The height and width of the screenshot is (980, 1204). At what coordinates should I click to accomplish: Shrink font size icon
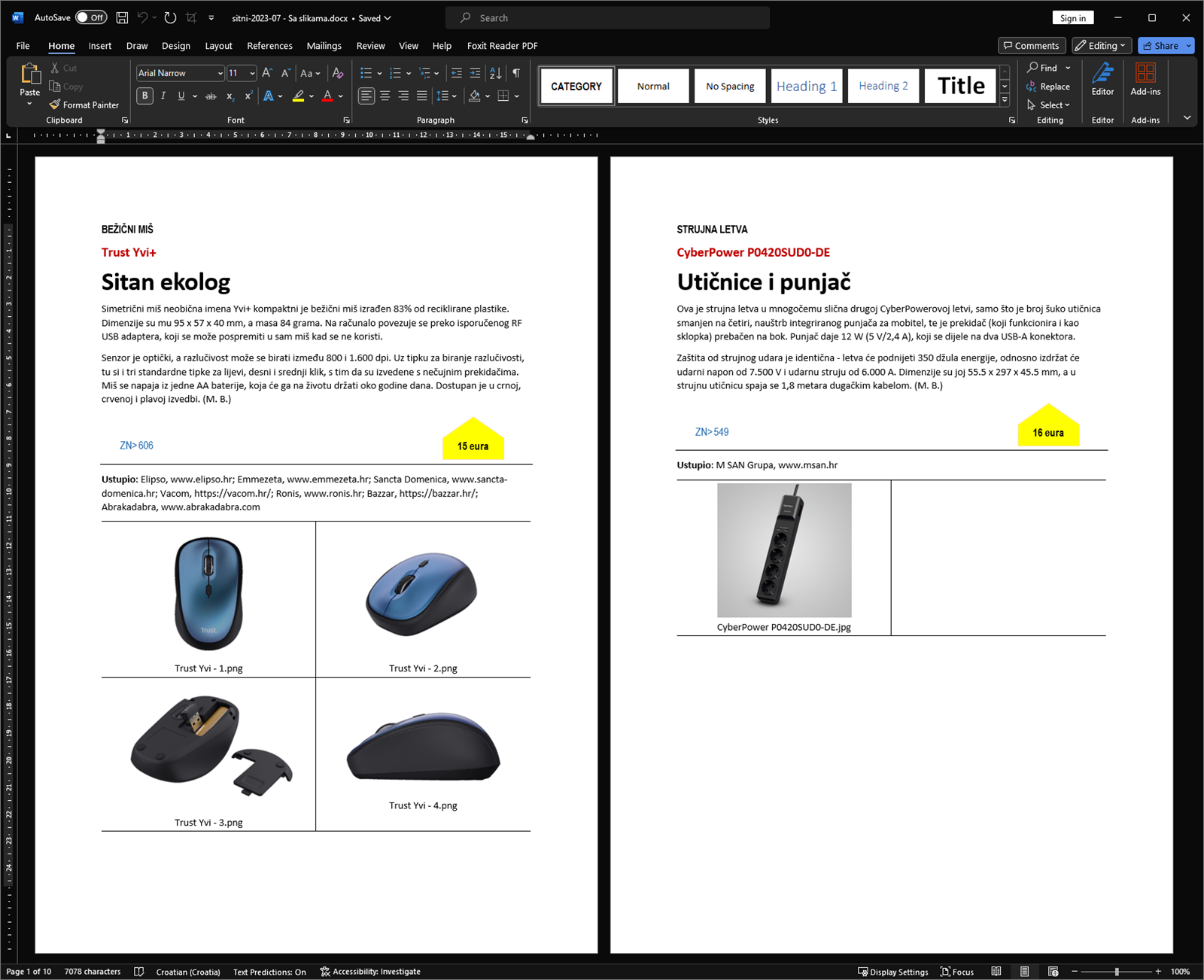285,73
